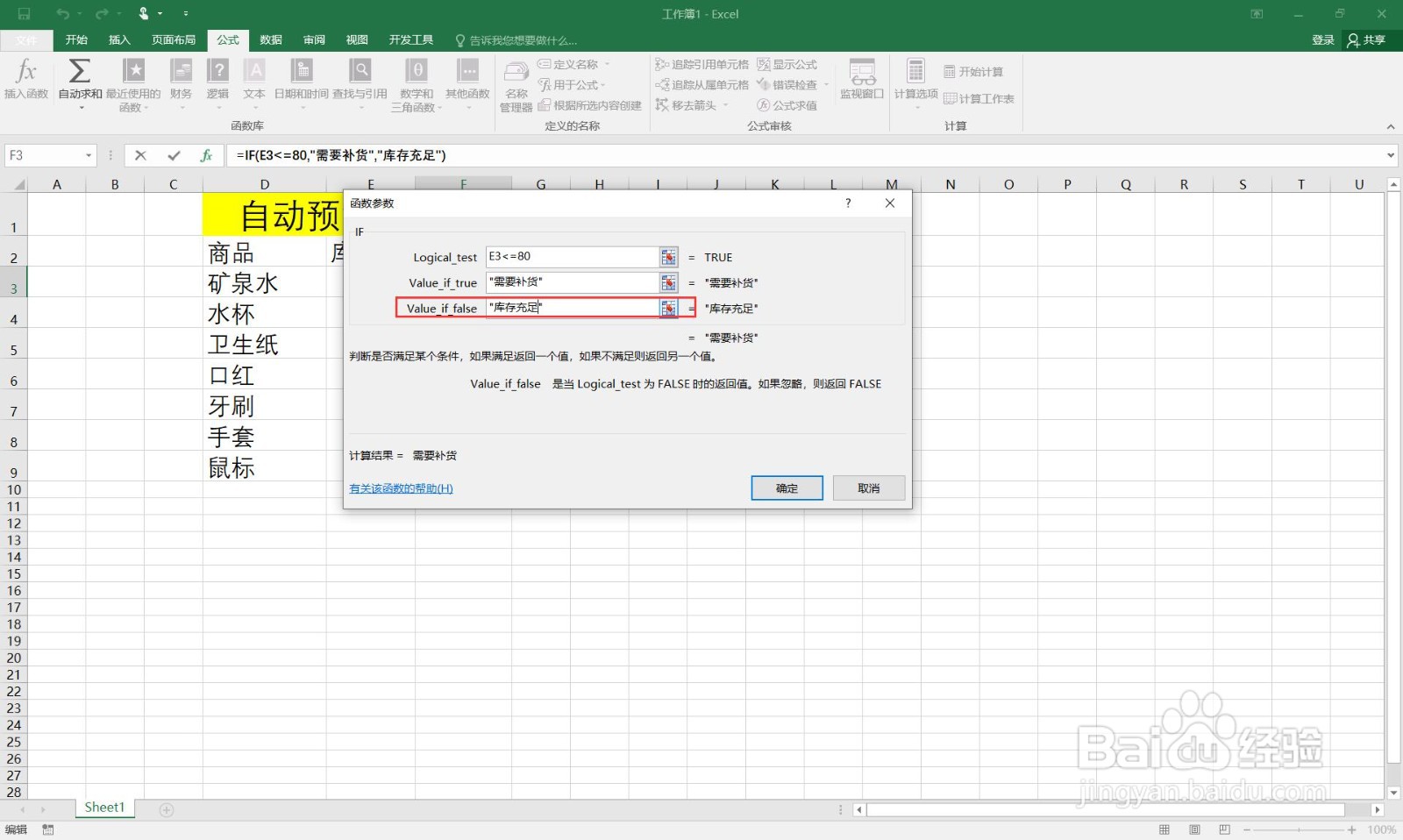The width and height of the screenshot is (1403, 840).
Task: Open the Financial (财务) functions library
Action: point(181,85)
